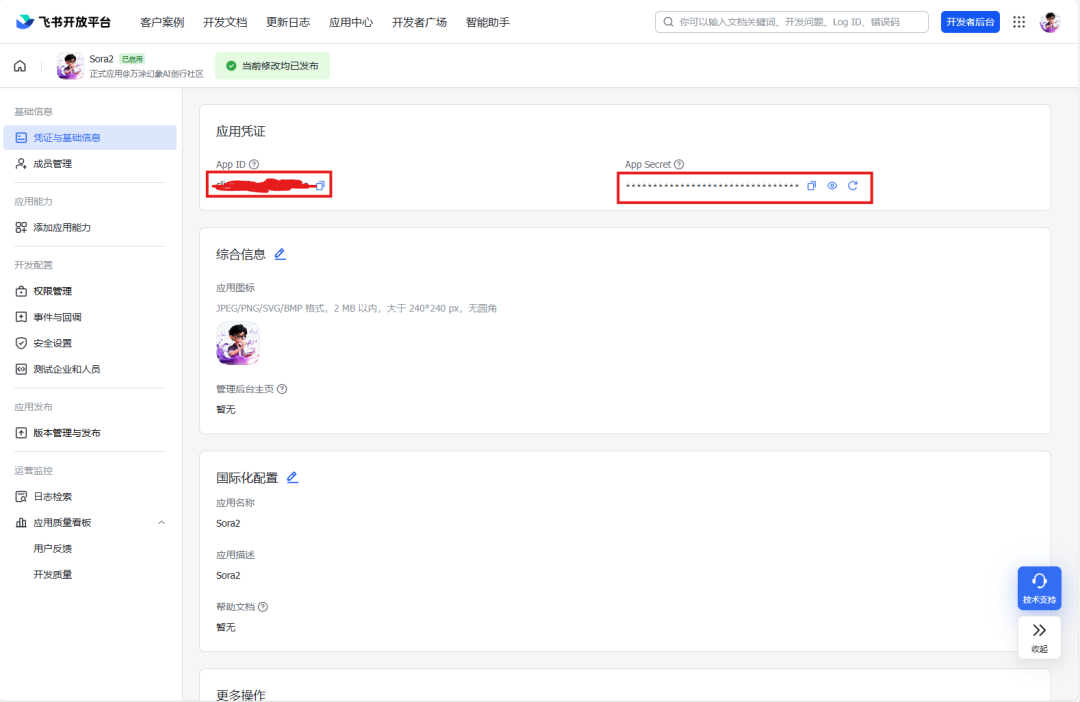
Task: Open user avatar menu in top bar
Action: (x=1050, y=22)
